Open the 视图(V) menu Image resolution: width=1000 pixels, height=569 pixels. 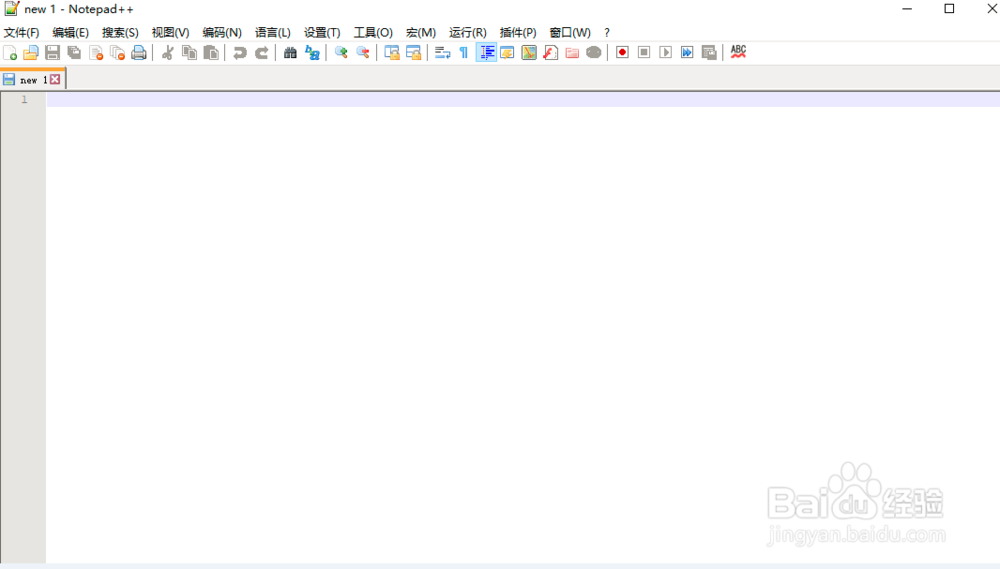point(170,33)
